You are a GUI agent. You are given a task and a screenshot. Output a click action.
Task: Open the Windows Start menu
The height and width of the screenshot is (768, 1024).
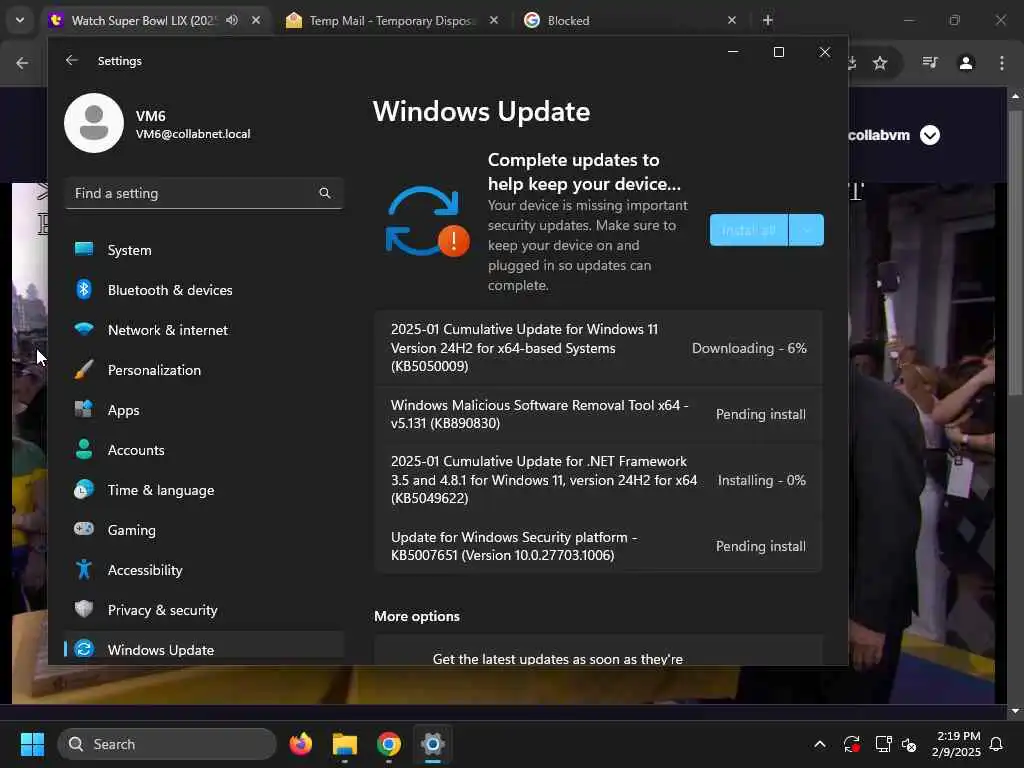(x=32, y=744)
